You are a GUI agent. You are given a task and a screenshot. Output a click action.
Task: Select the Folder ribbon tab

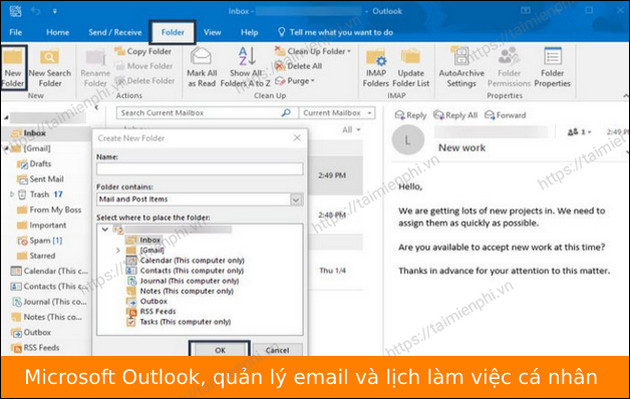172,32
